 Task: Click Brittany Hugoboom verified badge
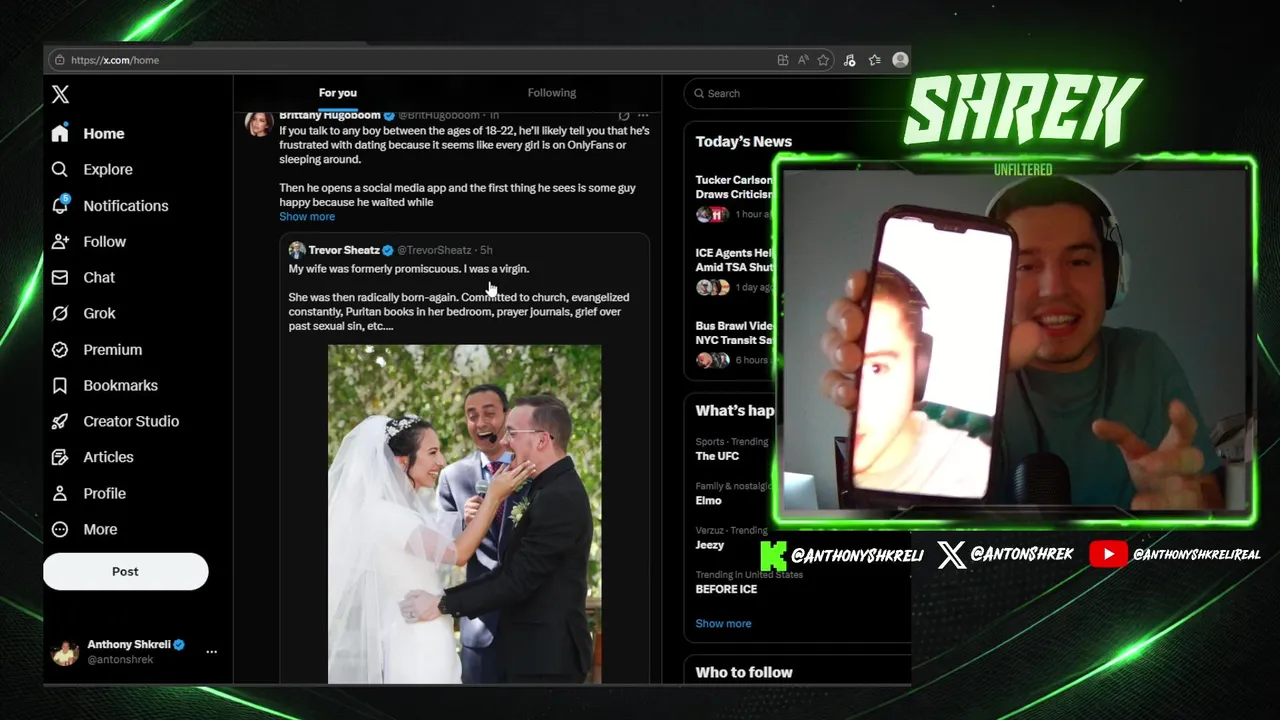point(389,115)
